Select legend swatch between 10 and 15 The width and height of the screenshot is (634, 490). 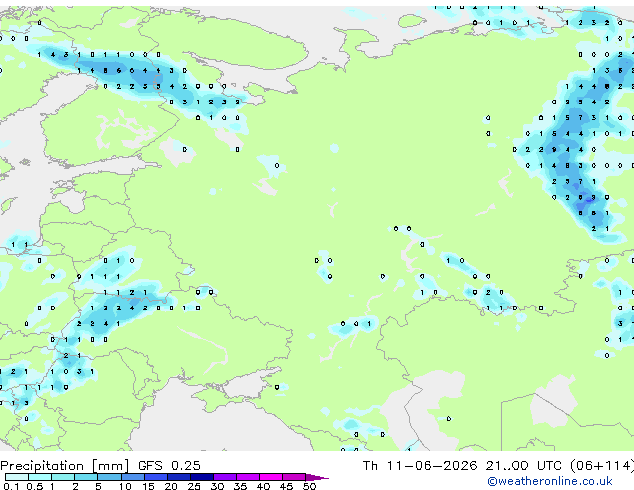click(x=132, y=477)
